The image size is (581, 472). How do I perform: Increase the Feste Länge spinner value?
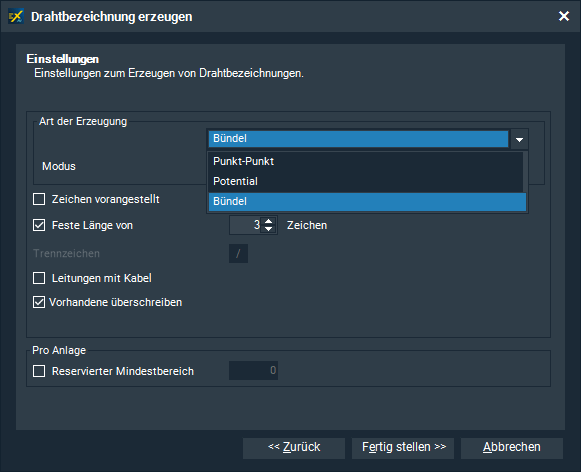tap(269, 221)
